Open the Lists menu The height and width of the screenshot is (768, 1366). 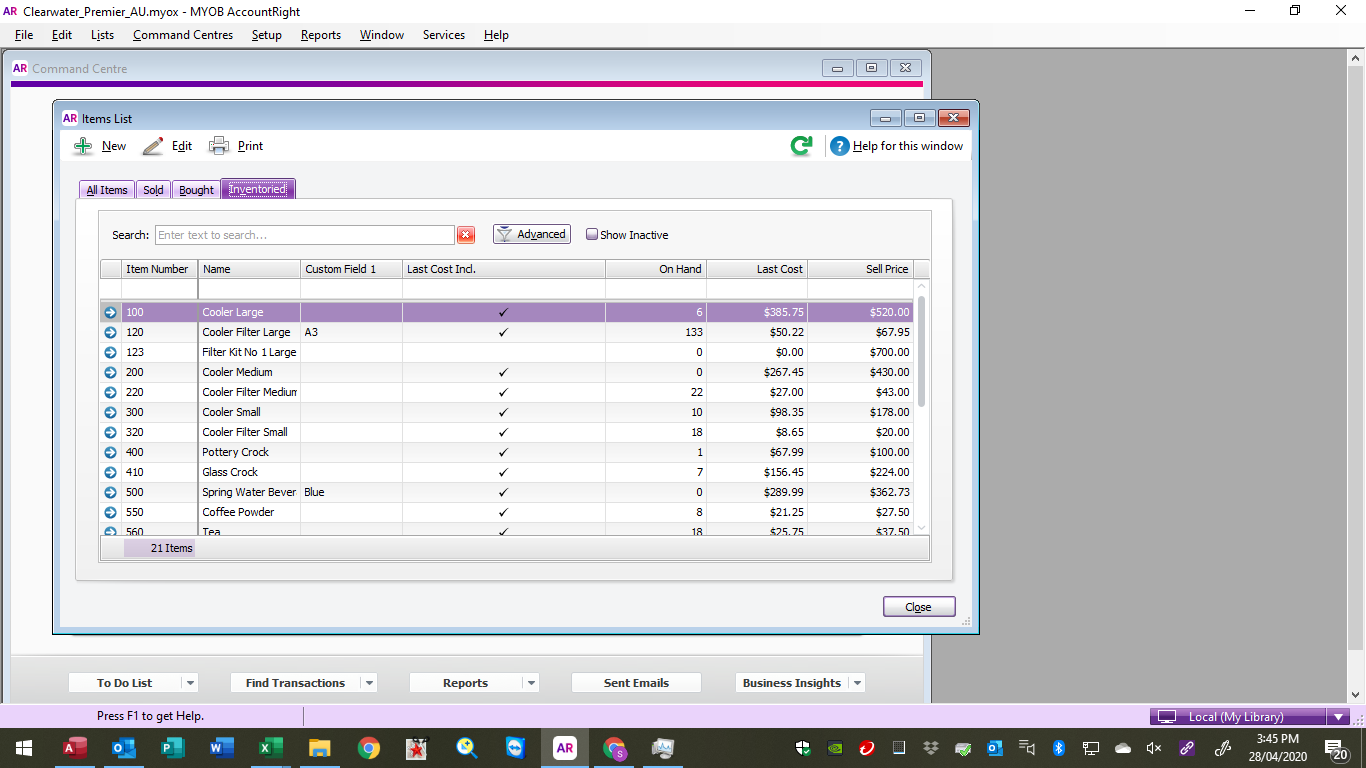102,35
